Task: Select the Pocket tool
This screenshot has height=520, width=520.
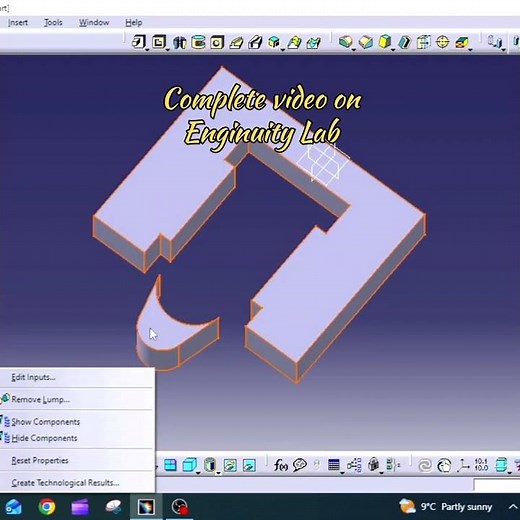Action: [x=159, y=42]
